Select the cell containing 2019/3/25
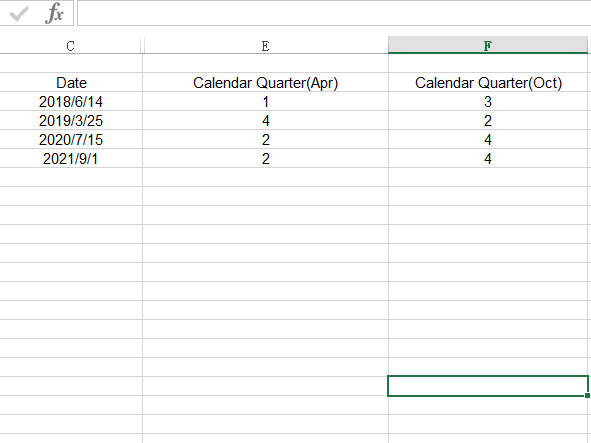This screenshot has width=591, height=443. click(71, 121)
